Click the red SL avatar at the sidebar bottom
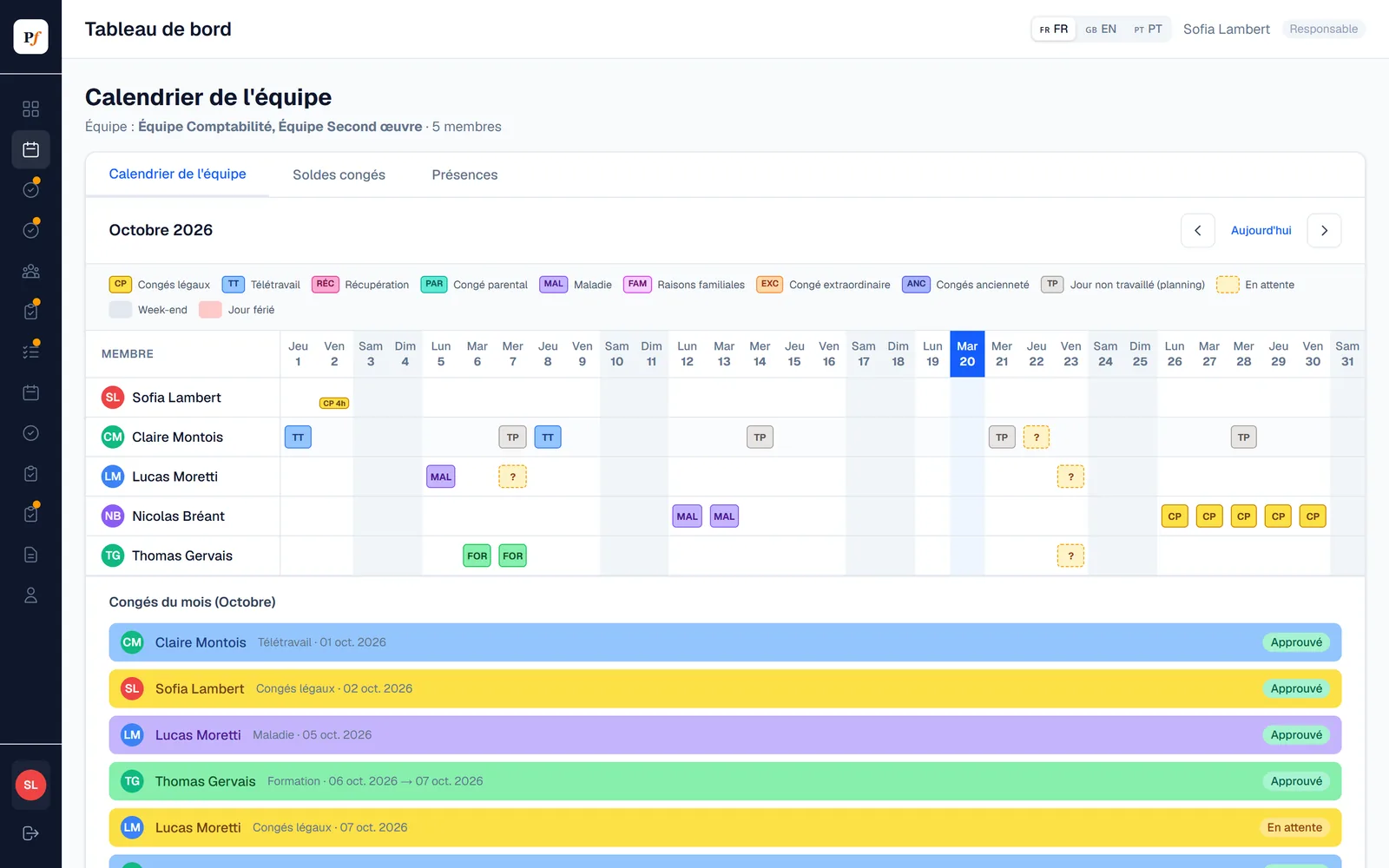This screenshot has height=868, width=1389. [30, 785]
